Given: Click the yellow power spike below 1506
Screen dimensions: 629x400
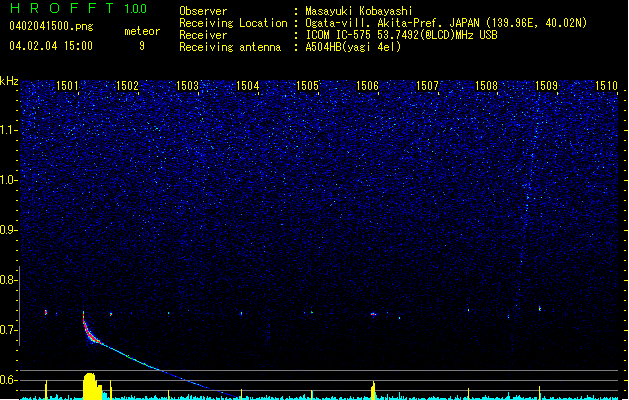Looking at the screenshot, I should [373, 389].
